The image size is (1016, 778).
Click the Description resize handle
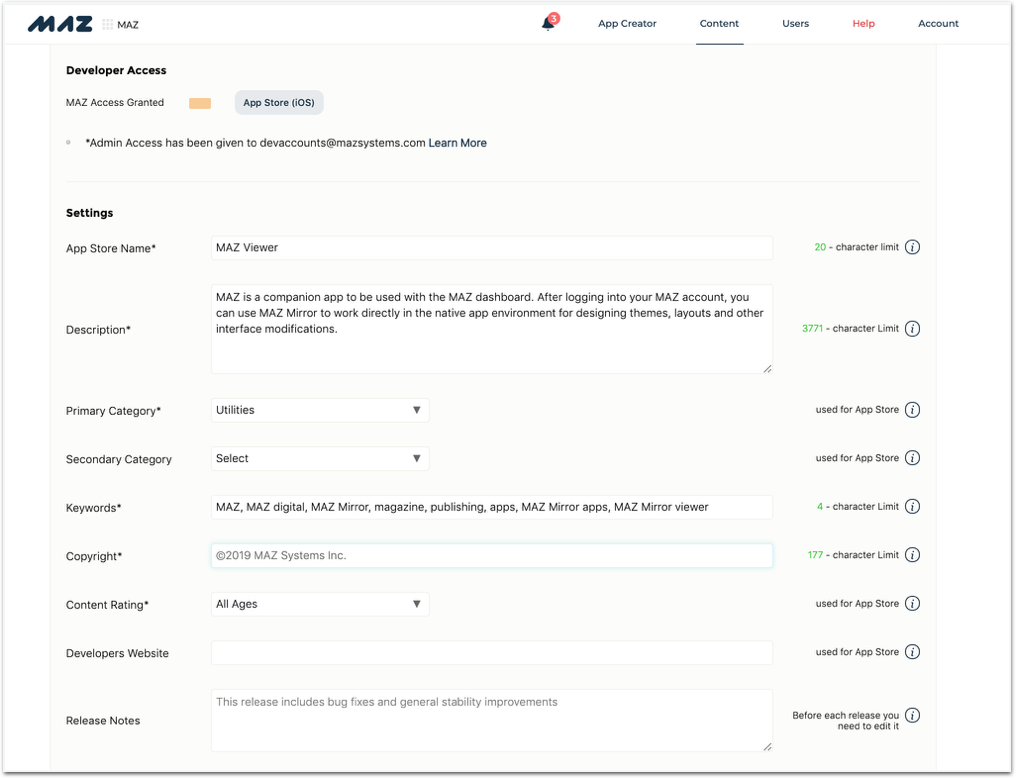coord(767,369)
